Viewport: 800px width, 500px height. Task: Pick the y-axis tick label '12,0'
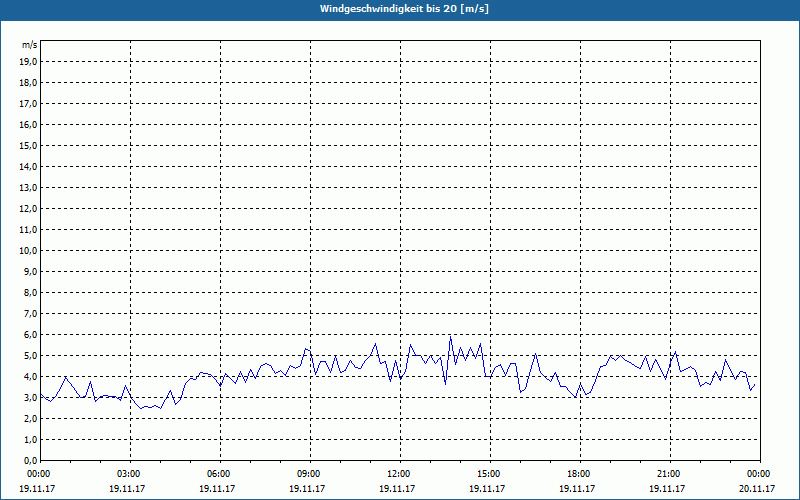coord(28,209)
